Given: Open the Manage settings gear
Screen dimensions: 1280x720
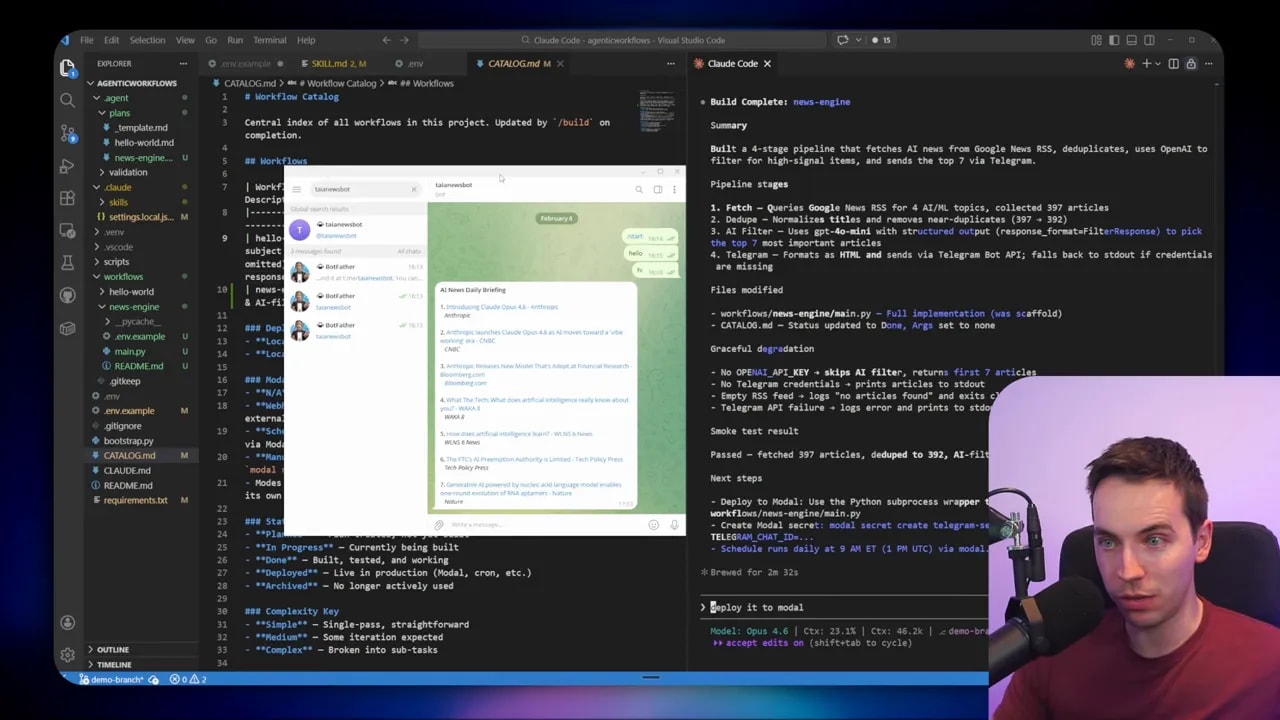Looking at the screenshot, I should point(67,655).
